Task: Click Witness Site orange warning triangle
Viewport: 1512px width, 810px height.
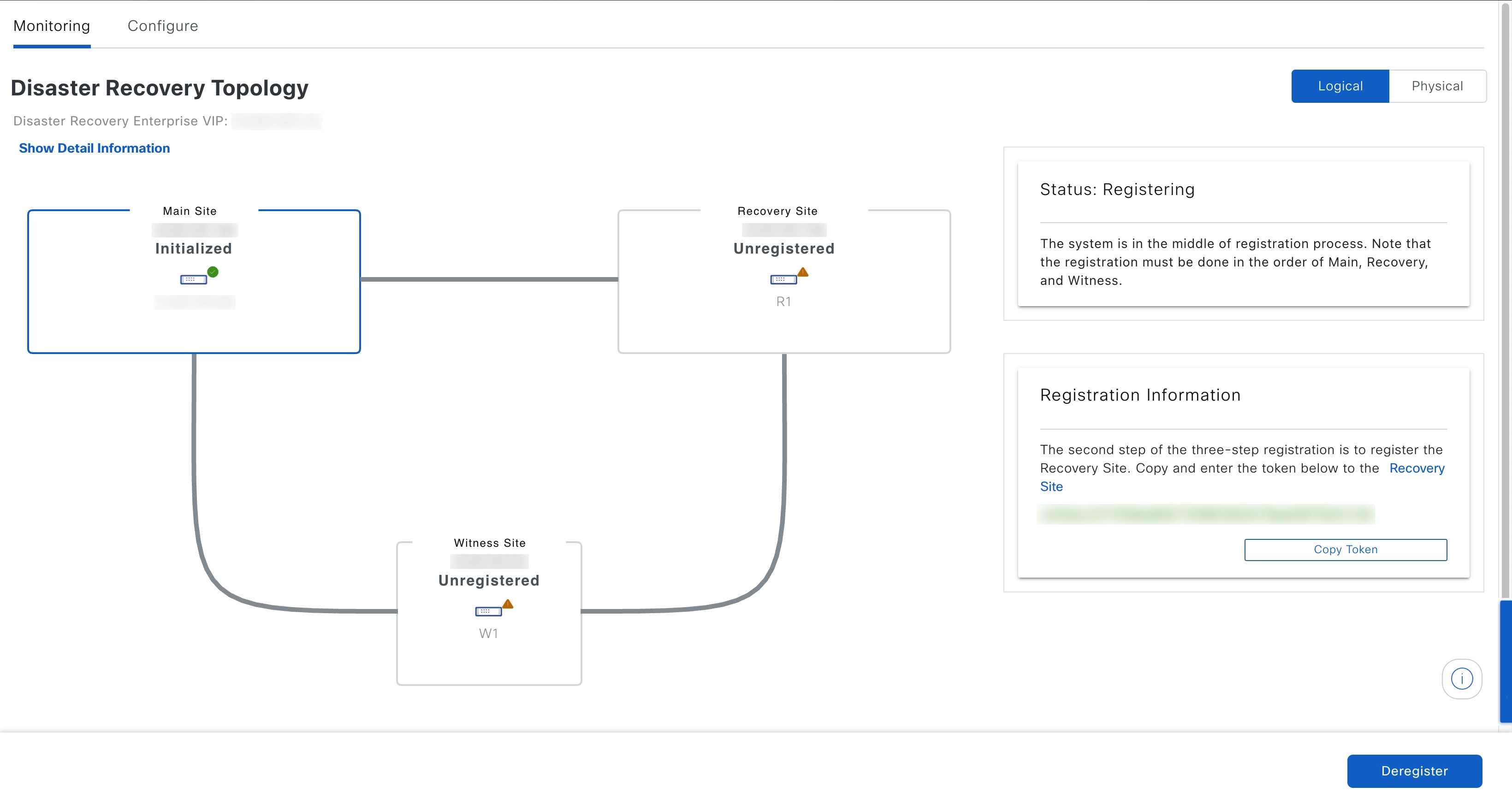Action: click(x=508, y=604)
